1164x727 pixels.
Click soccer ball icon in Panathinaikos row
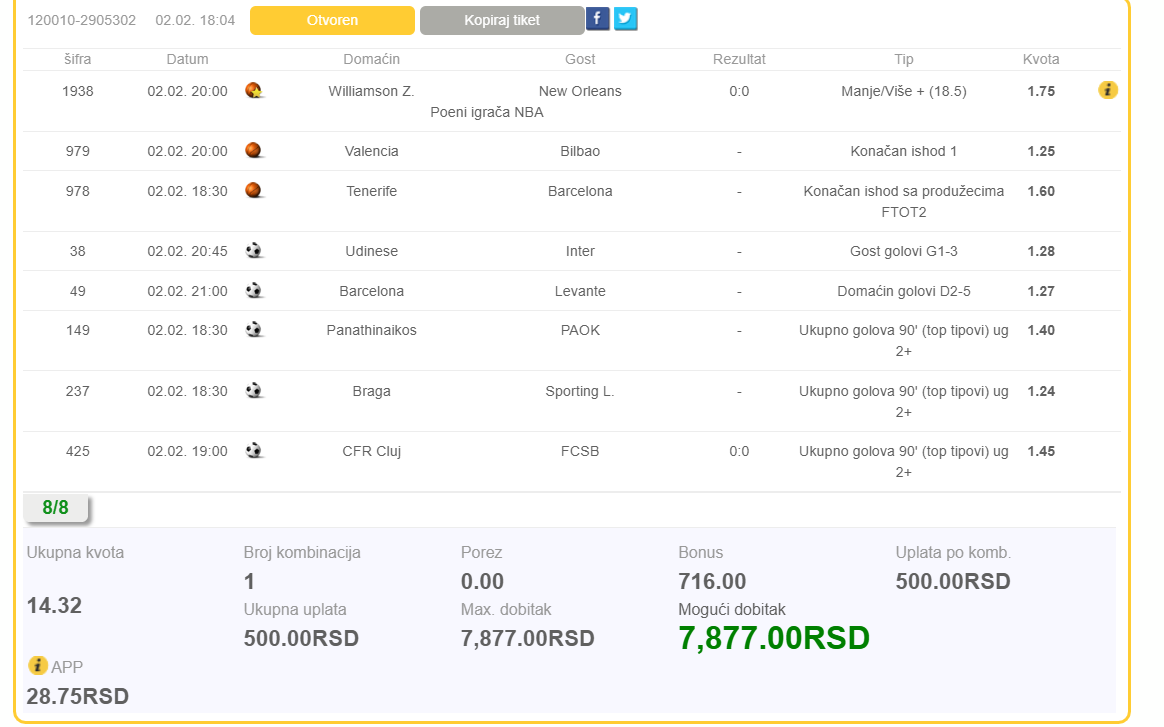tap(254, 330)
